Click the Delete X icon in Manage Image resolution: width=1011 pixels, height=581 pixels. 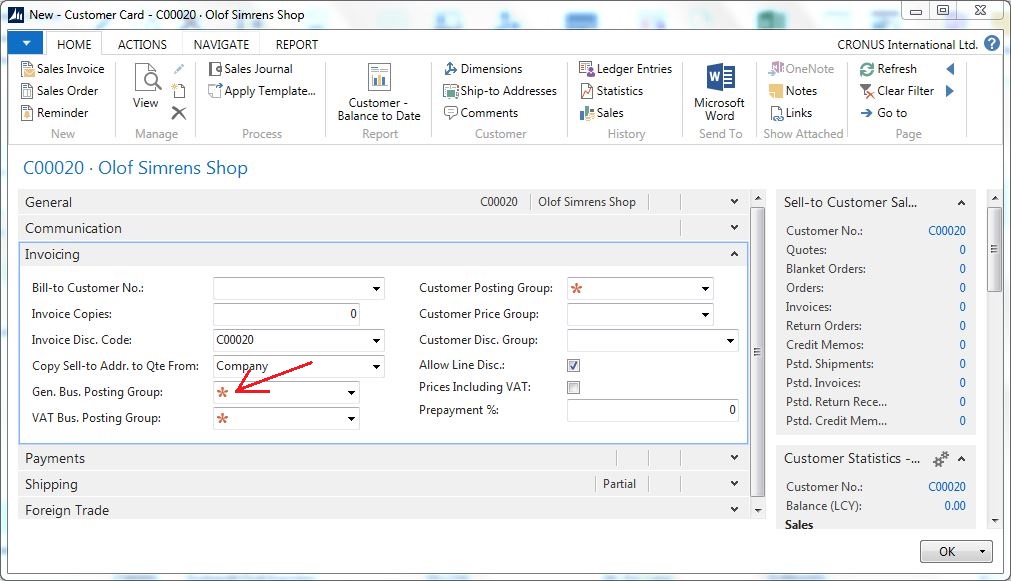pos(179,113)
